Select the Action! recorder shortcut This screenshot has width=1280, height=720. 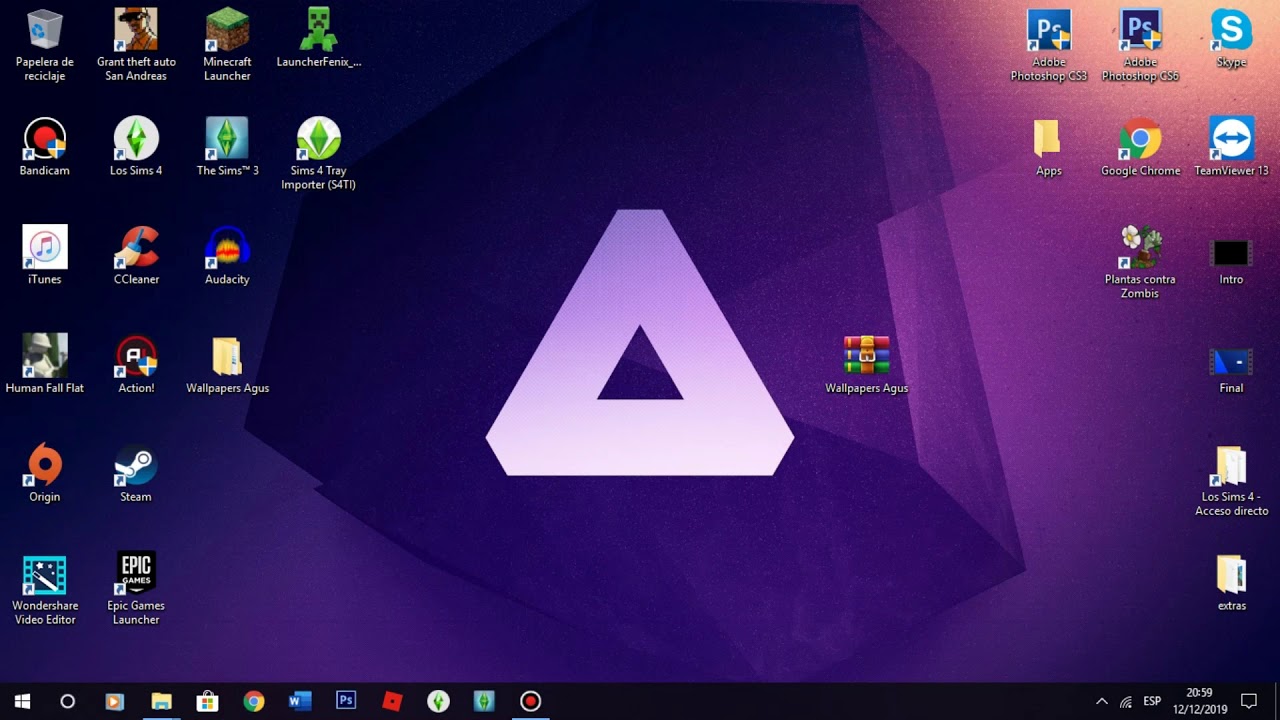click(x=136, y=364)
